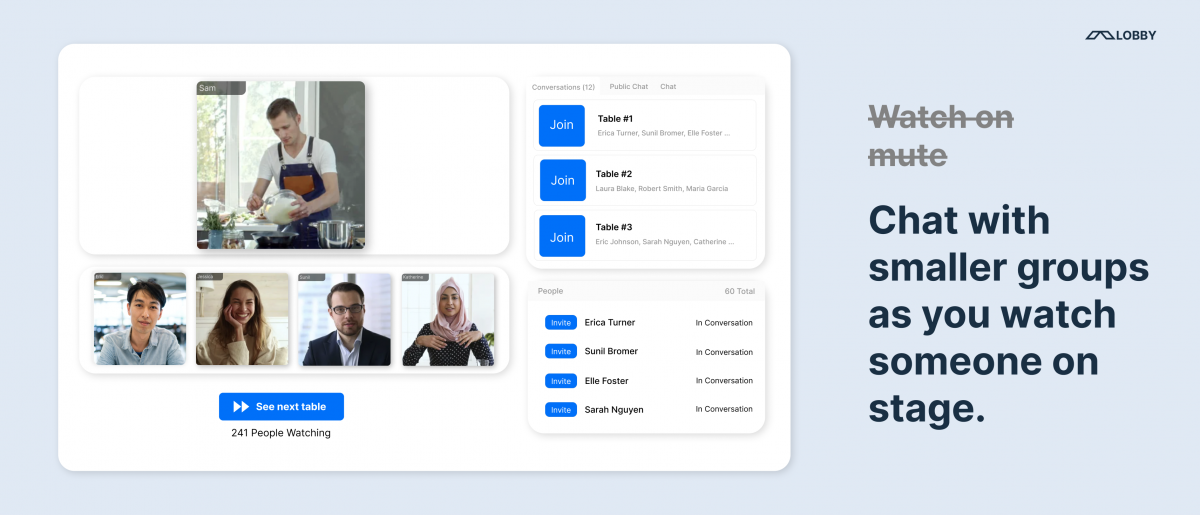
Task: Invite Erica Turner
Action: [561, 323]
